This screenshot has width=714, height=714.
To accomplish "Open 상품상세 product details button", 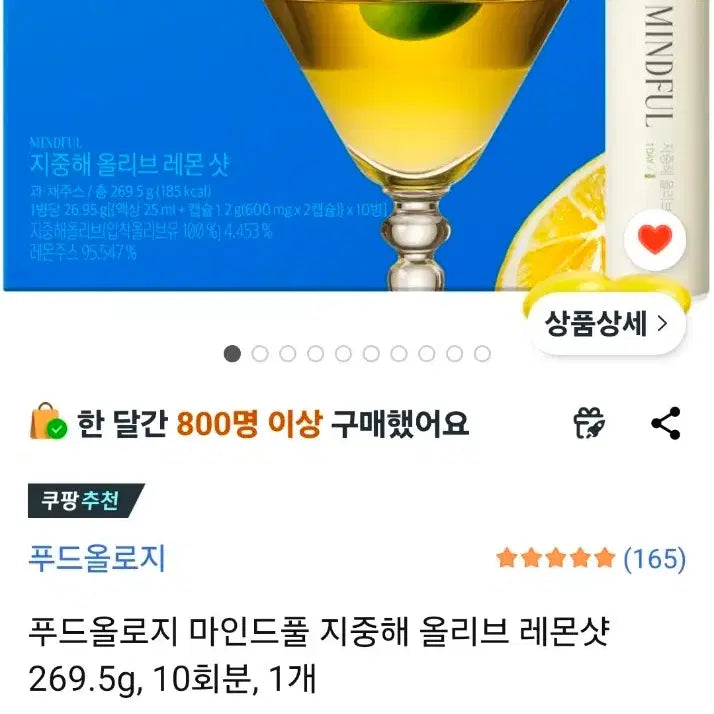I will click(x=607, y=324).
